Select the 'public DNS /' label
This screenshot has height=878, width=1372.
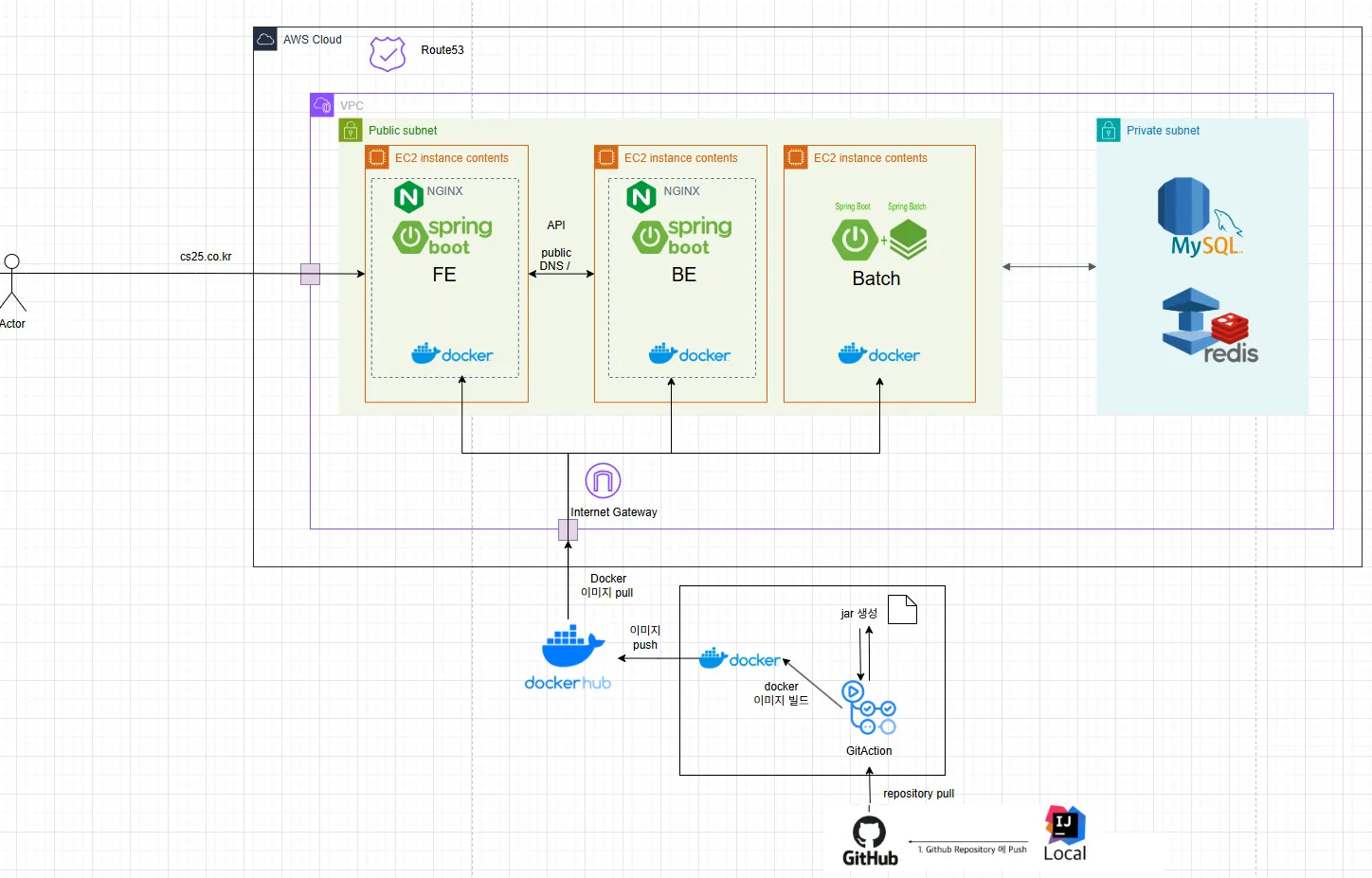(556, 260)
